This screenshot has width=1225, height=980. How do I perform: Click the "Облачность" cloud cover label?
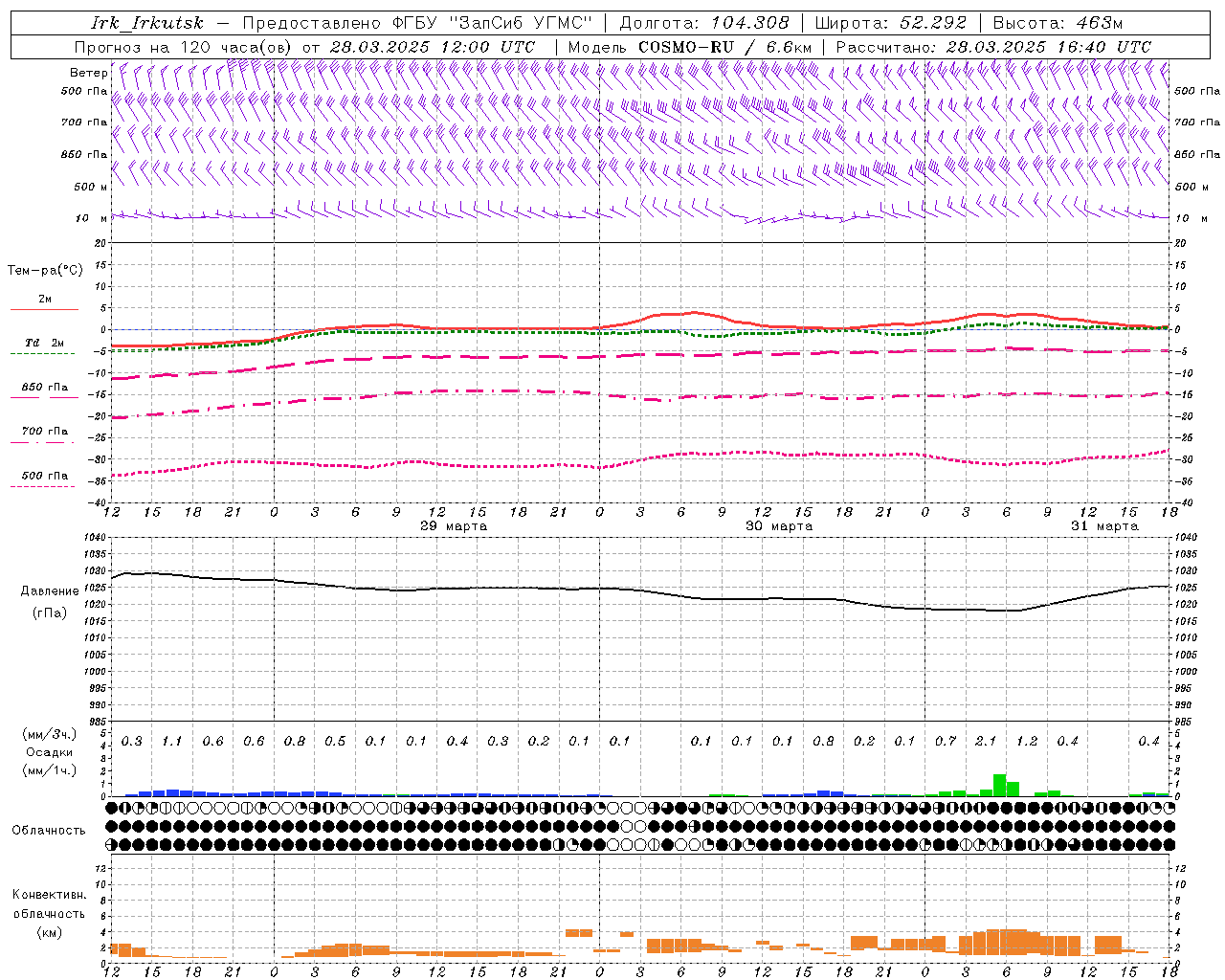coord(49,830)
